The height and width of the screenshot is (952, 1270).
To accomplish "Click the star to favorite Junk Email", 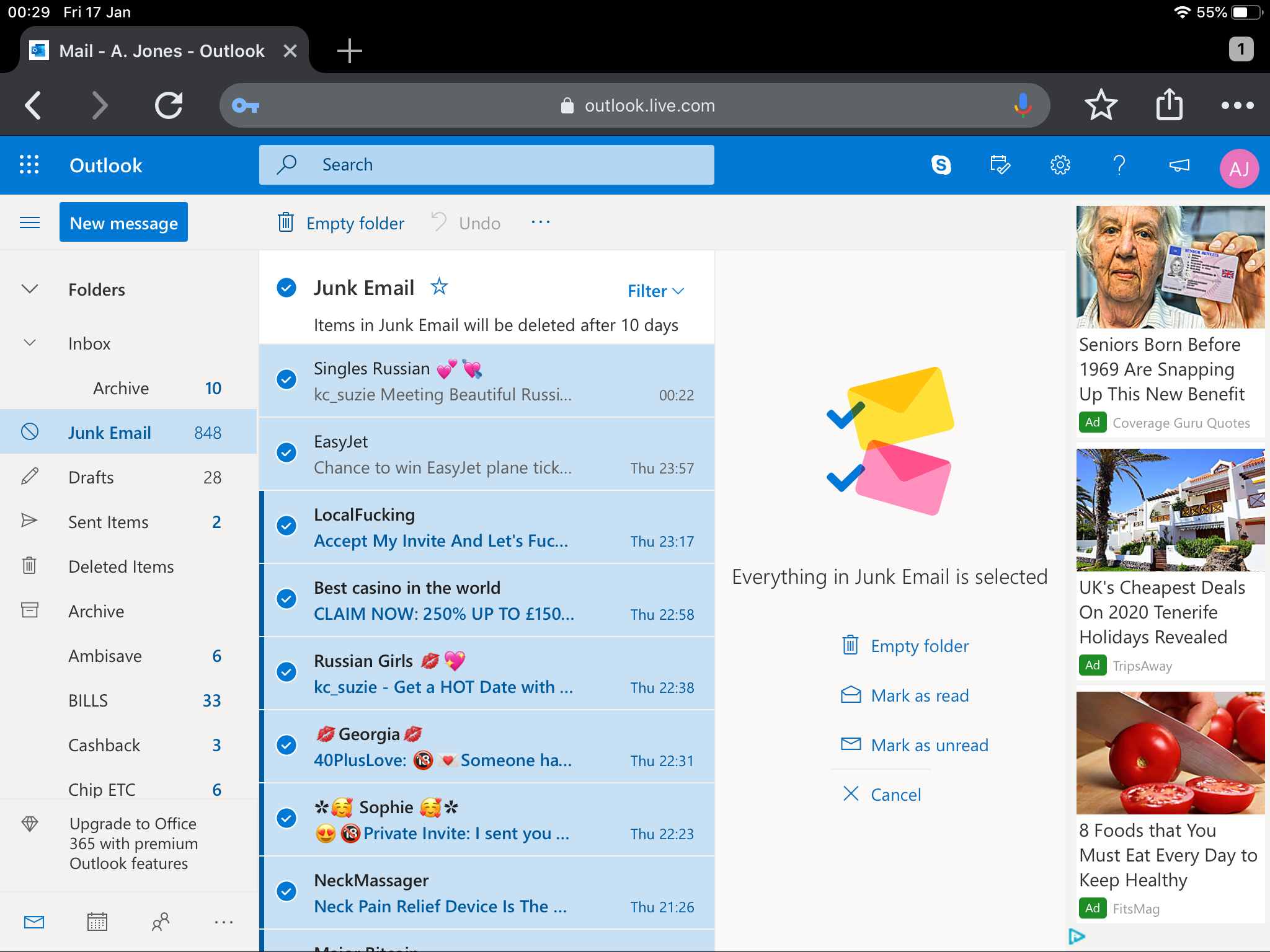I will click(439, 286).
